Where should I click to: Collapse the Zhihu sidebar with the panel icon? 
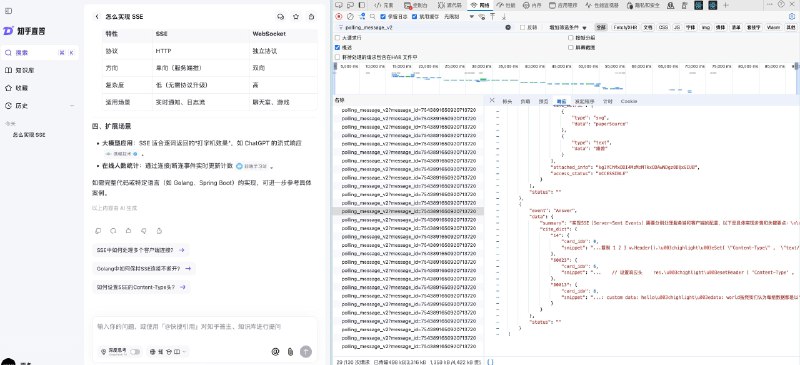(8, 11)
